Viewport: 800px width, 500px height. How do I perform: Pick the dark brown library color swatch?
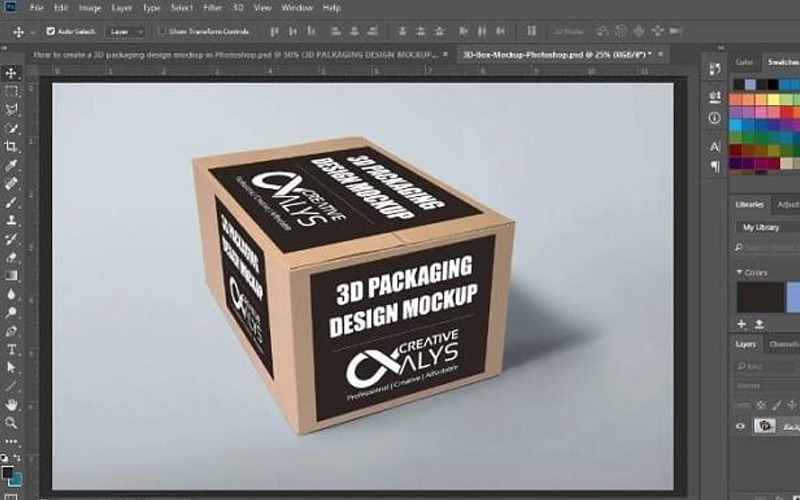tap(760, 297)
